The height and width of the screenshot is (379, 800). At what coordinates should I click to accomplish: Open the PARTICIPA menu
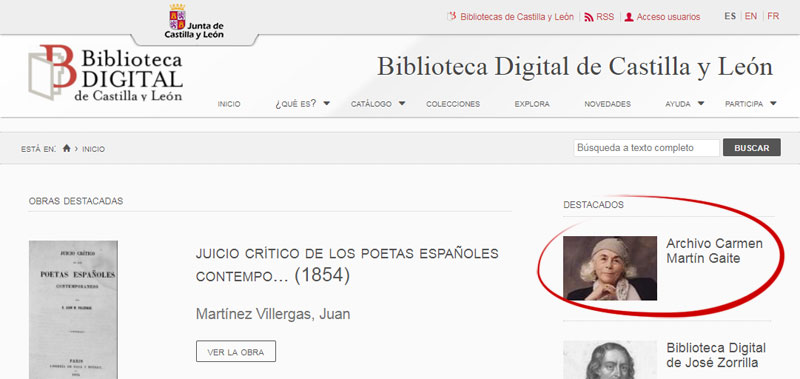(x=744, y=104)
